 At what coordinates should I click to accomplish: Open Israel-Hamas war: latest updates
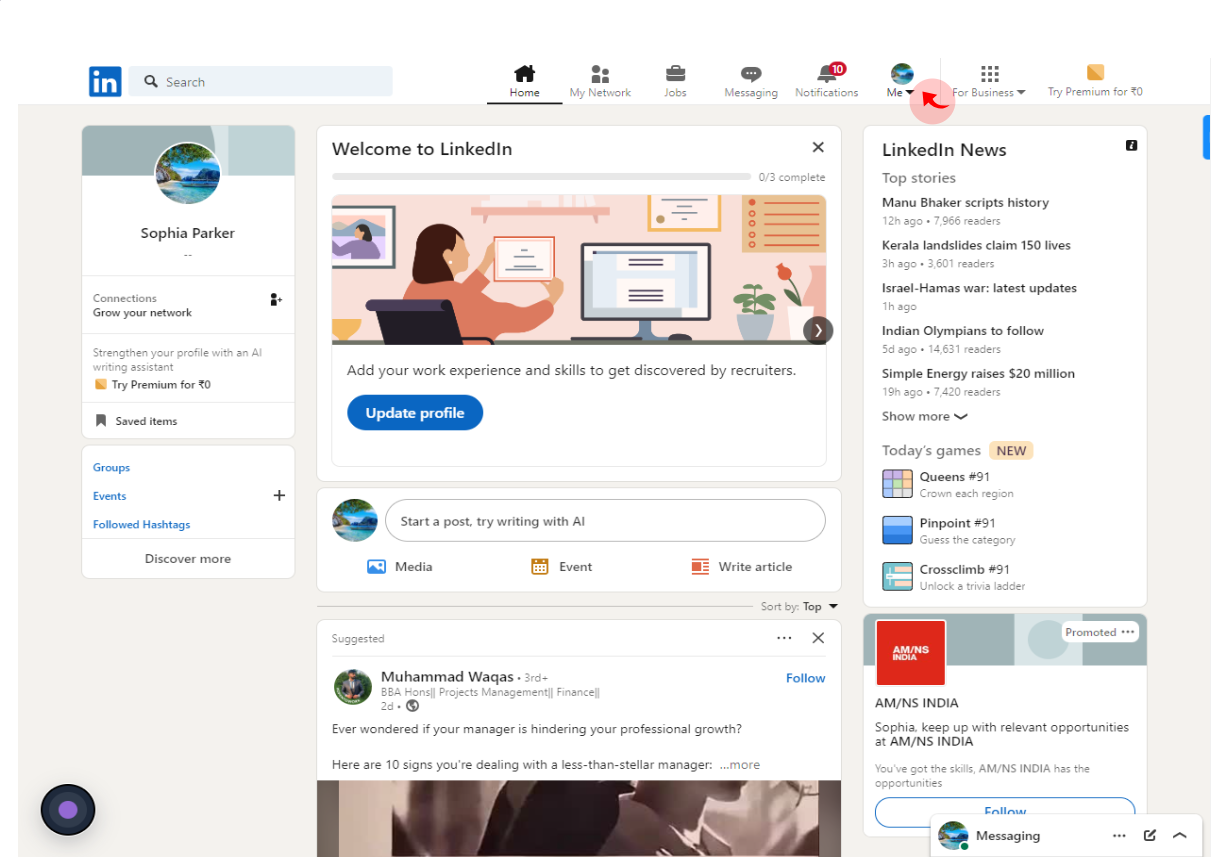coord(979,288)
